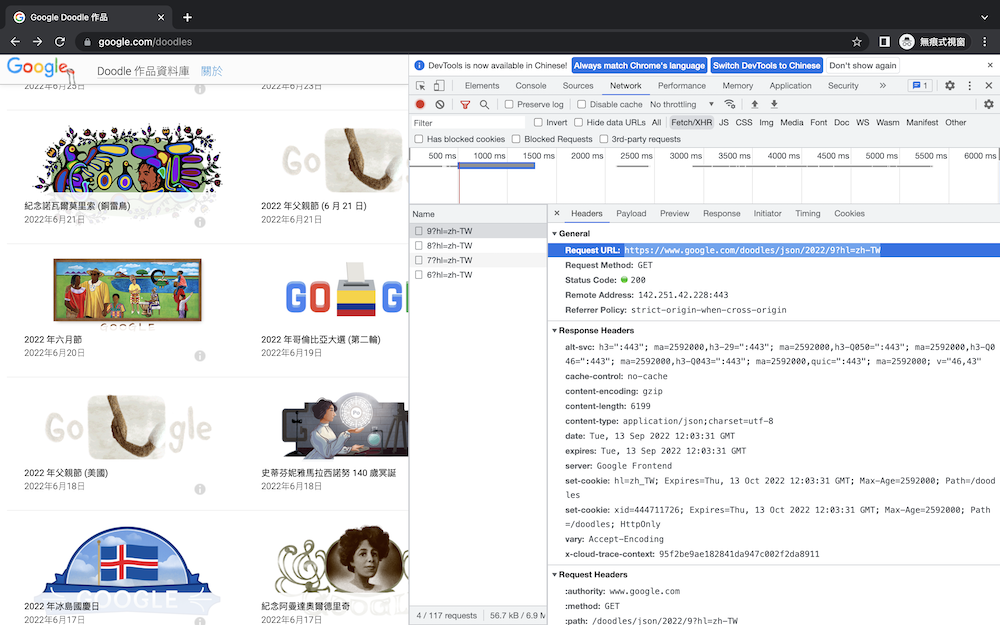Open Chrome three-dot menu
This screenshot has width=1000, height=625.
985,41
